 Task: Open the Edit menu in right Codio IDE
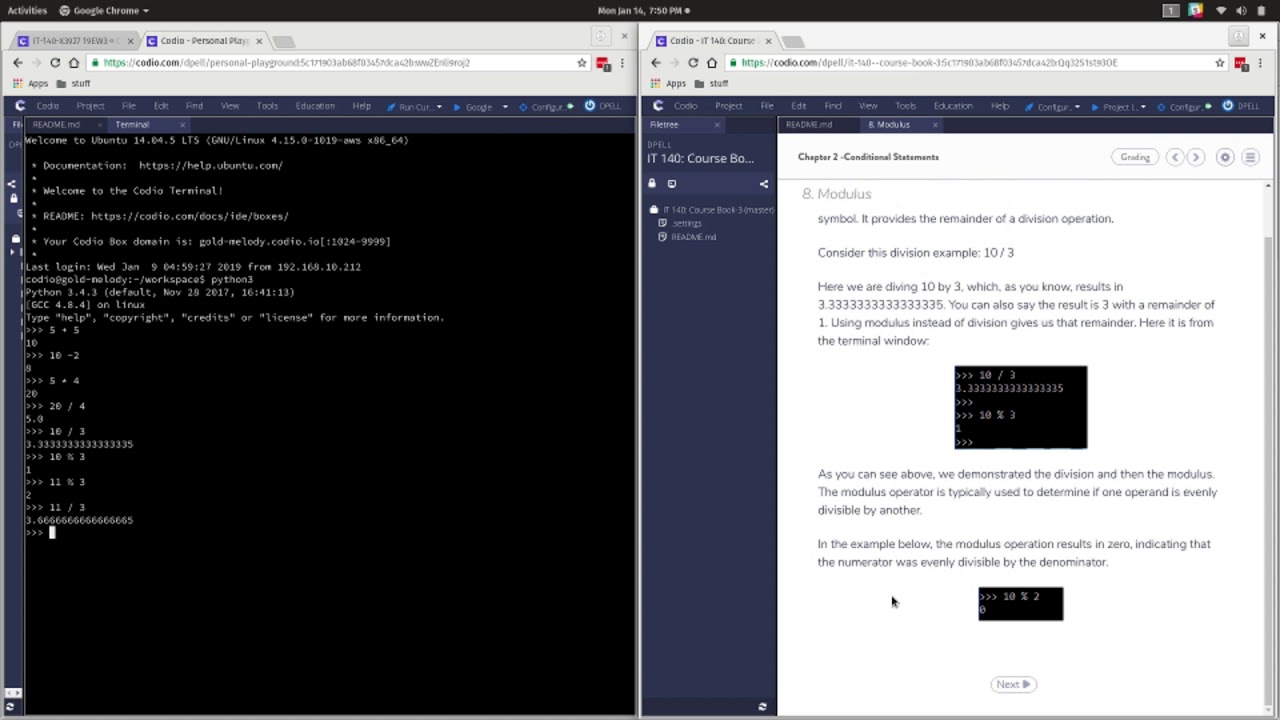pyautogui.click(x=798, y=106)
